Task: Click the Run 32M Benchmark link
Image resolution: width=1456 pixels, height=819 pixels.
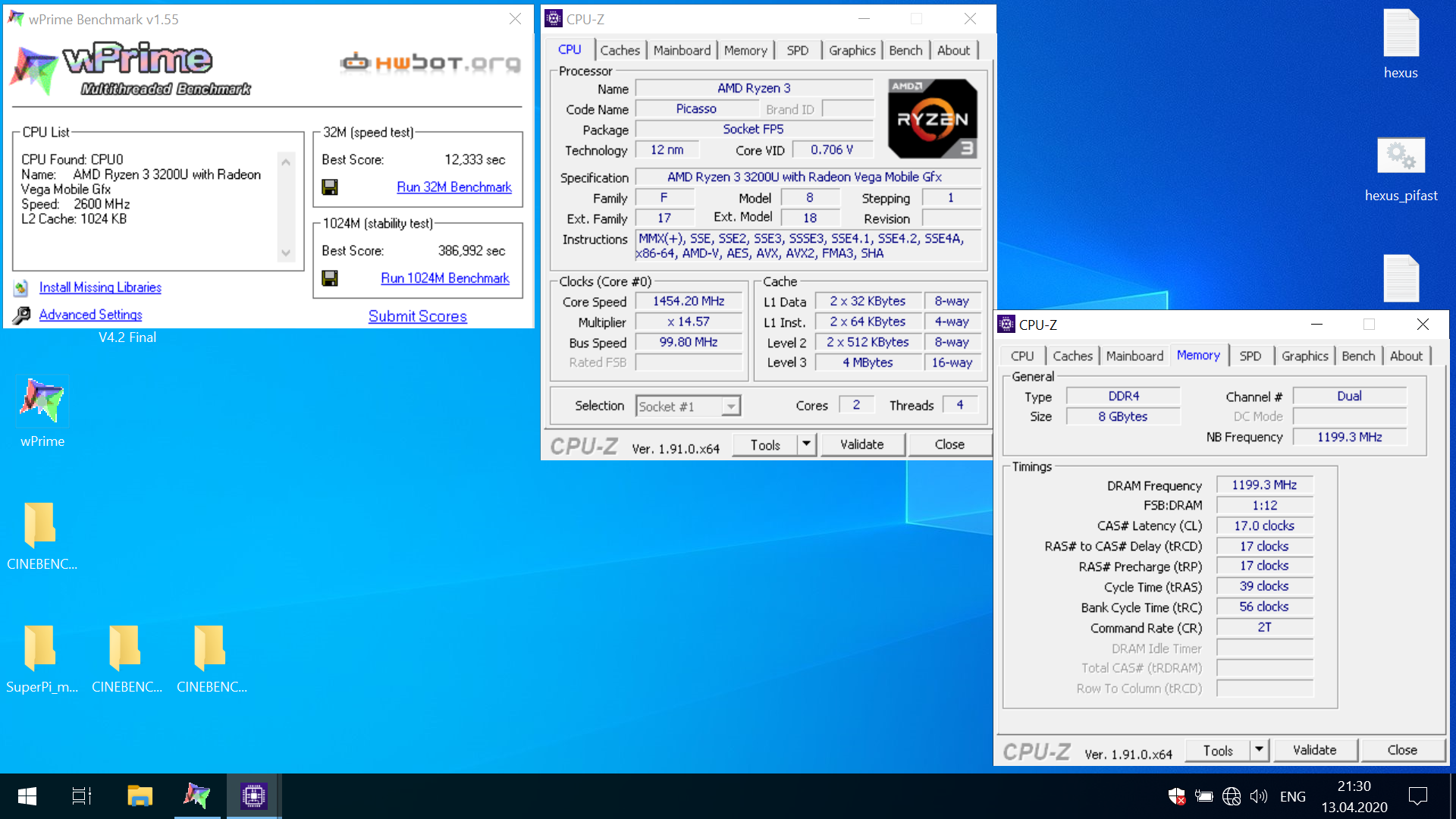Action: tap(454, 187)
